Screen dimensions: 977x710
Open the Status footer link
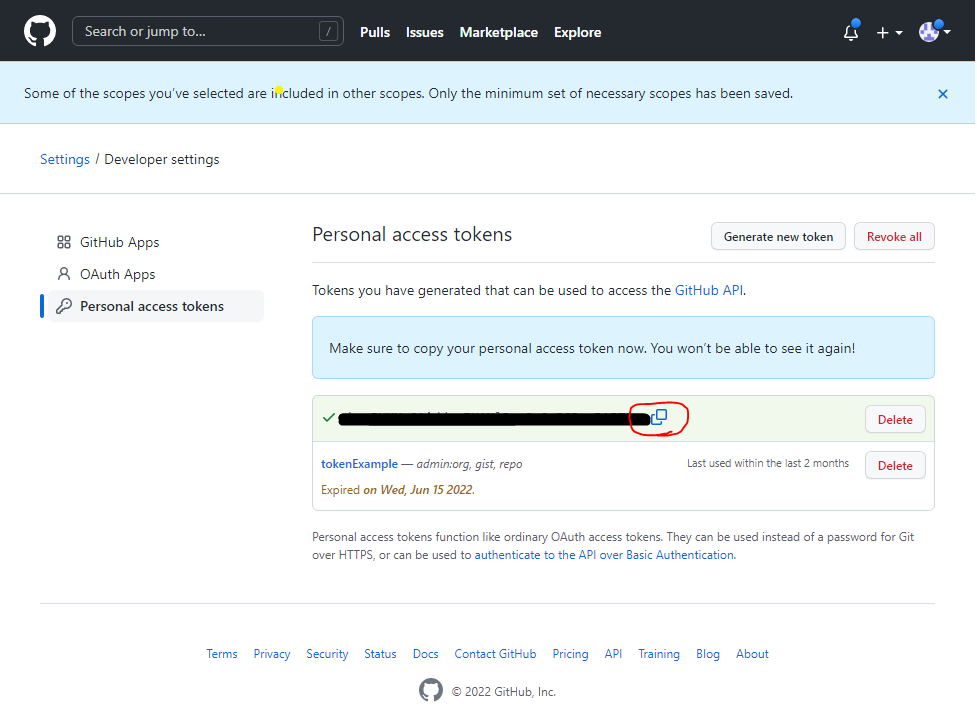tap(380, 654)
